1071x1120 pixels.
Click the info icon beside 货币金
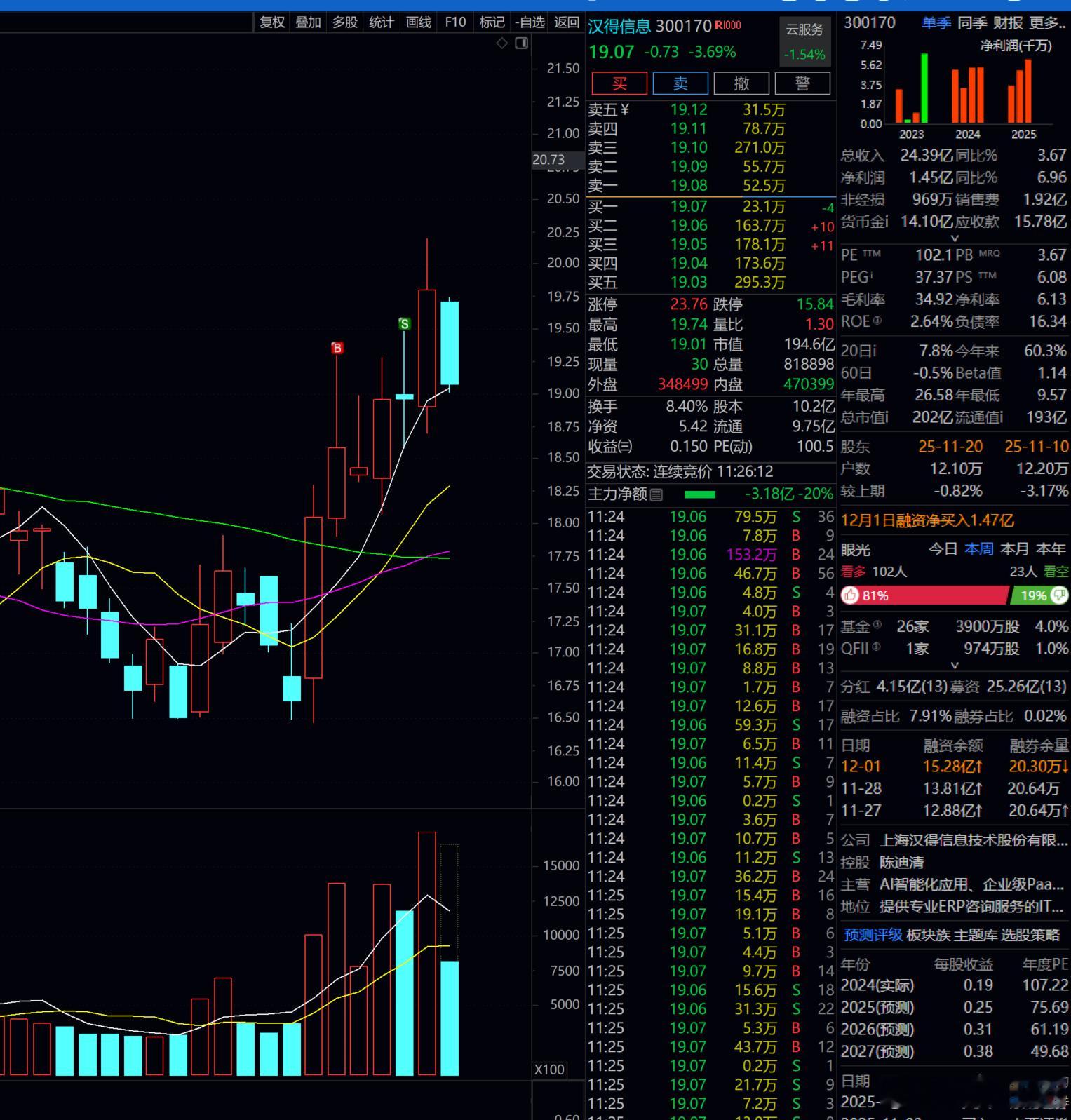(x=885, y=222)
